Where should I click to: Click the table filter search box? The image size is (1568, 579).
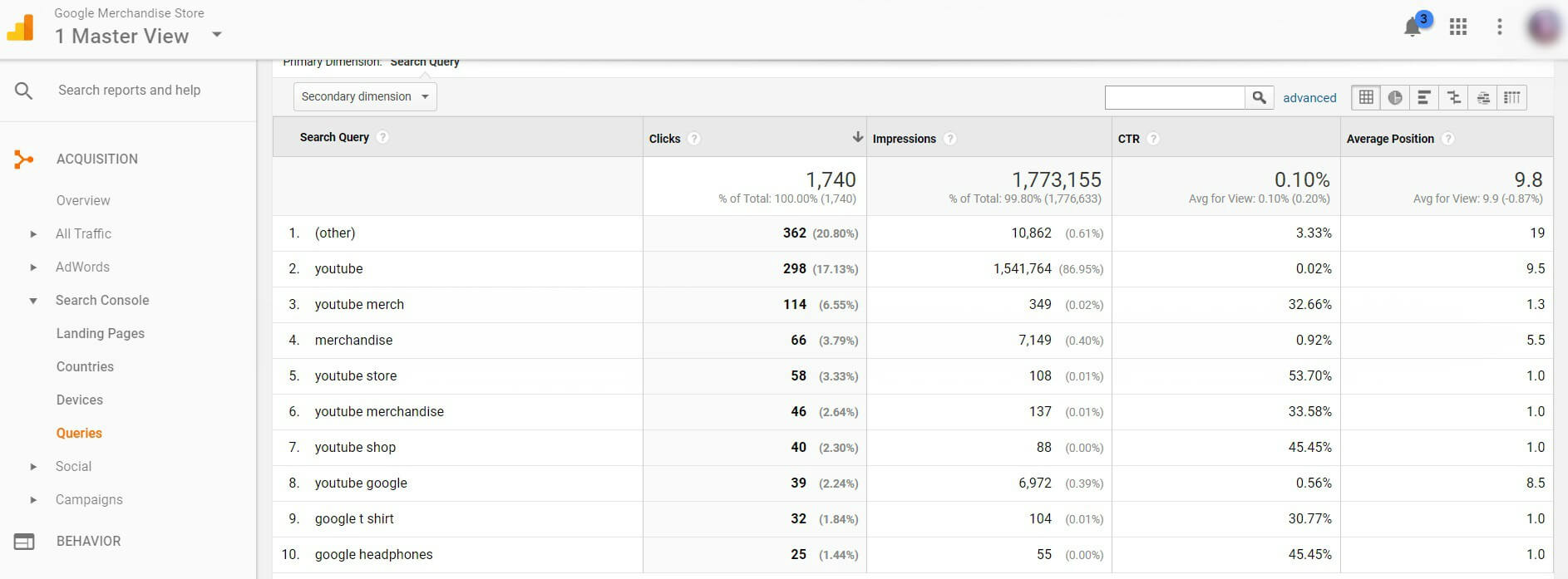[x=1175, y=97]
